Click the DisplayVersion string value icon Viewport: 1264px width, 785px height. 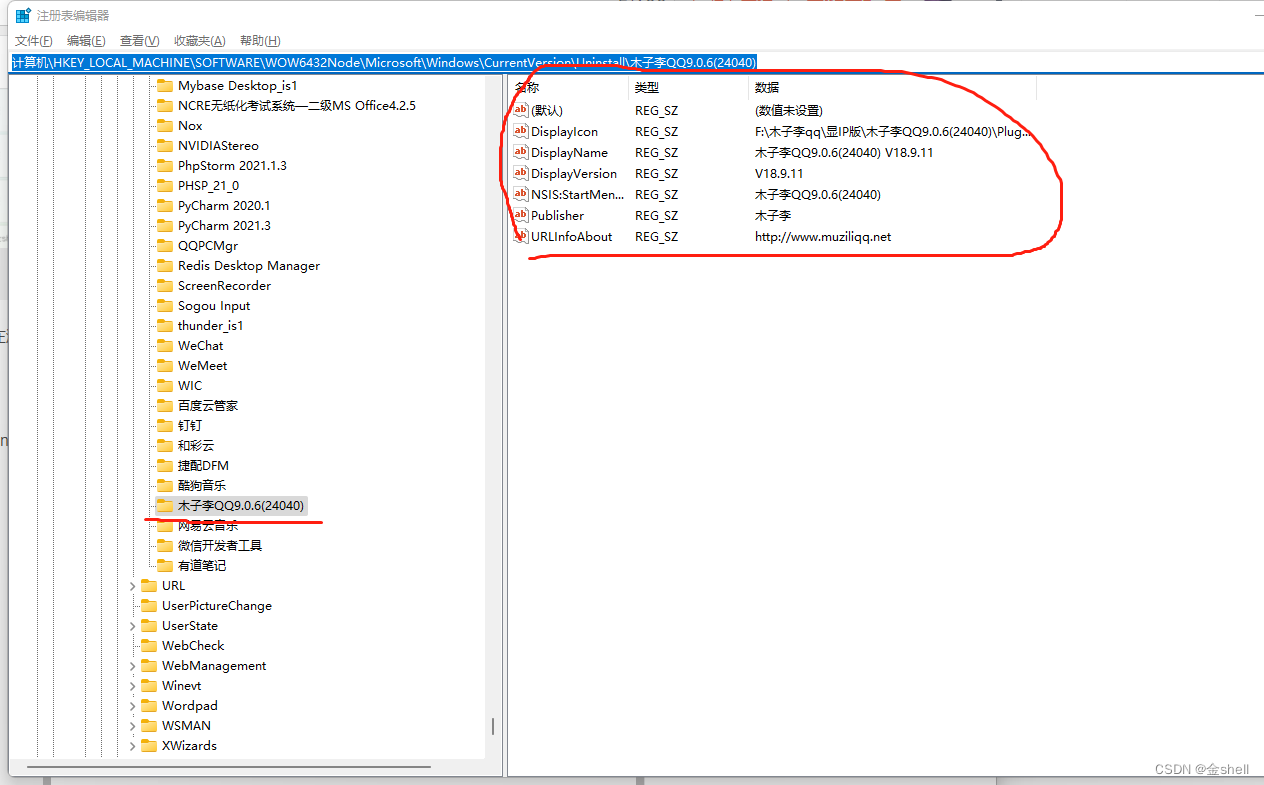(520, 173)
